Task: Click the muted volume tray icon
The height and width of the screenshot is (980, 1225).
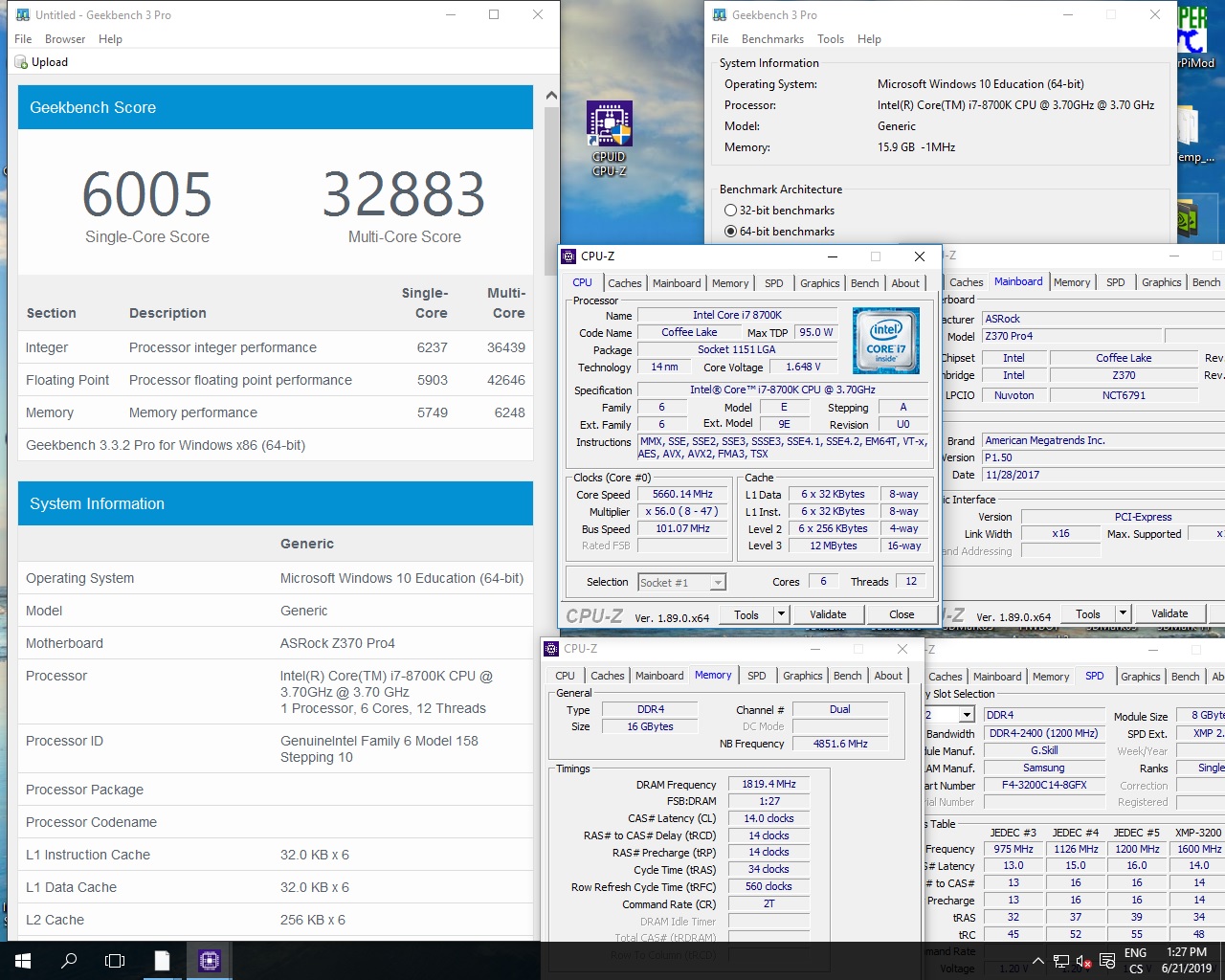Action: click(1084, 961)
